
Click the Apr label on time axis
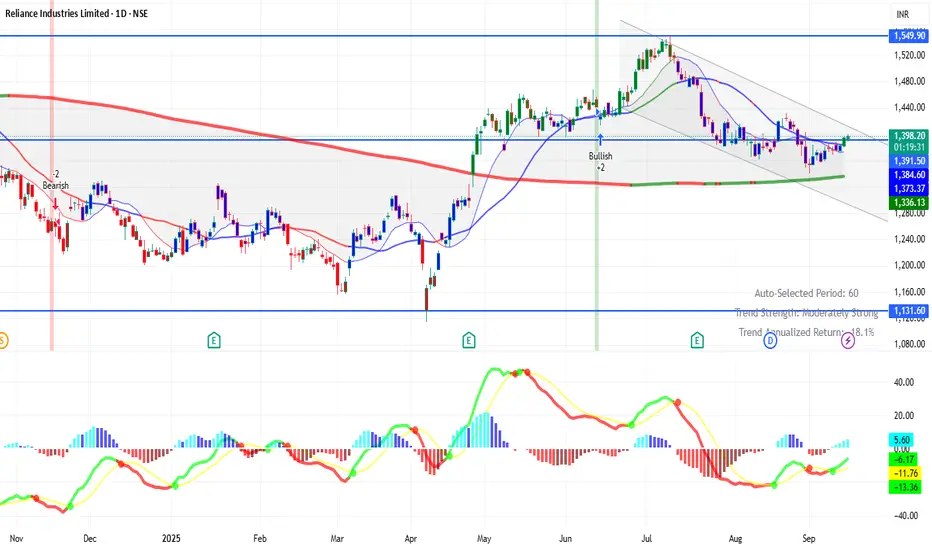click(x=411, y=539)
